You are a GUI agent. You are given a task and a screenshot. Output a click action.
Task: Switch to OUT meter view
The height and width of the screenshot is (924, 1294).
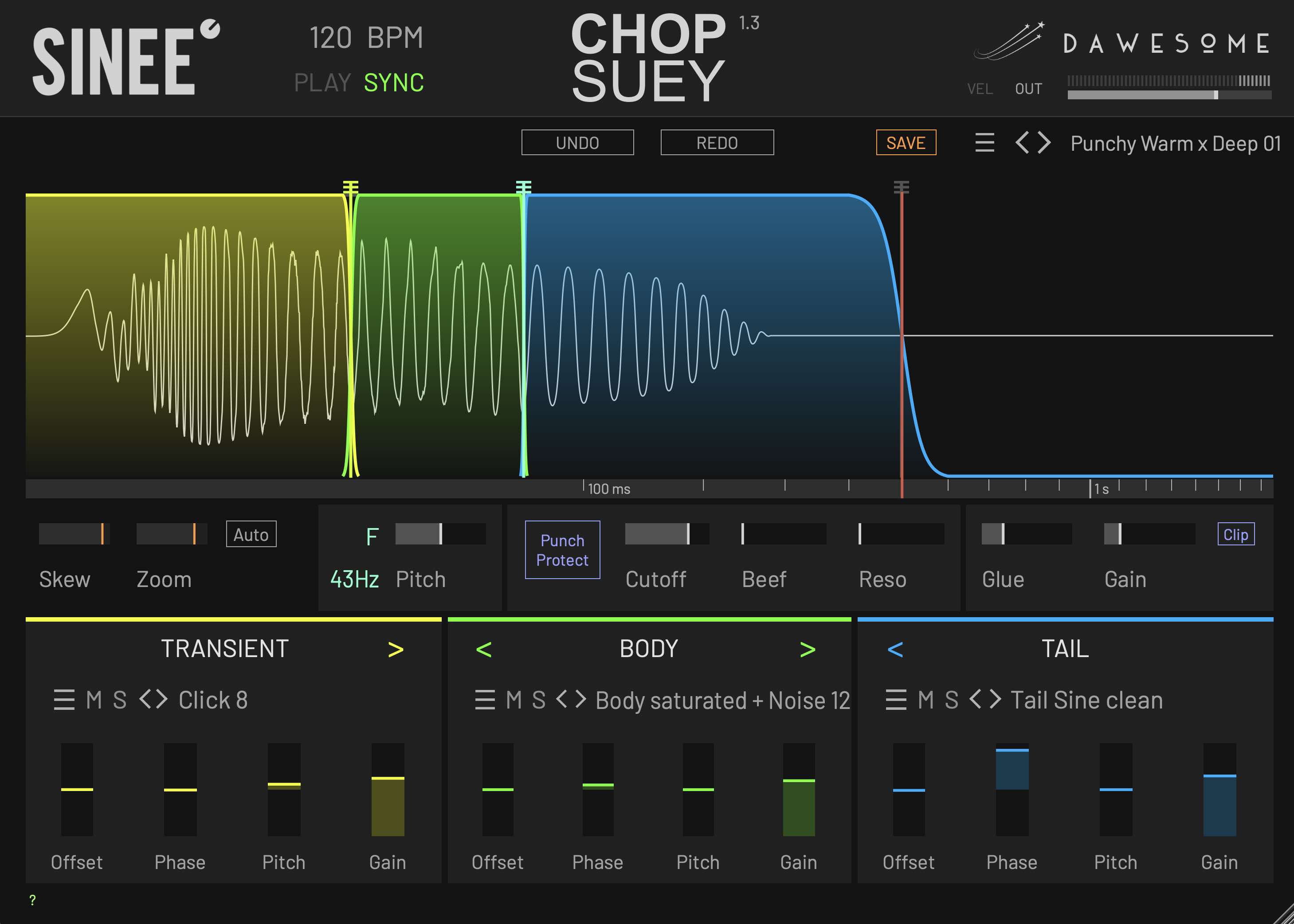[1029, 89]
